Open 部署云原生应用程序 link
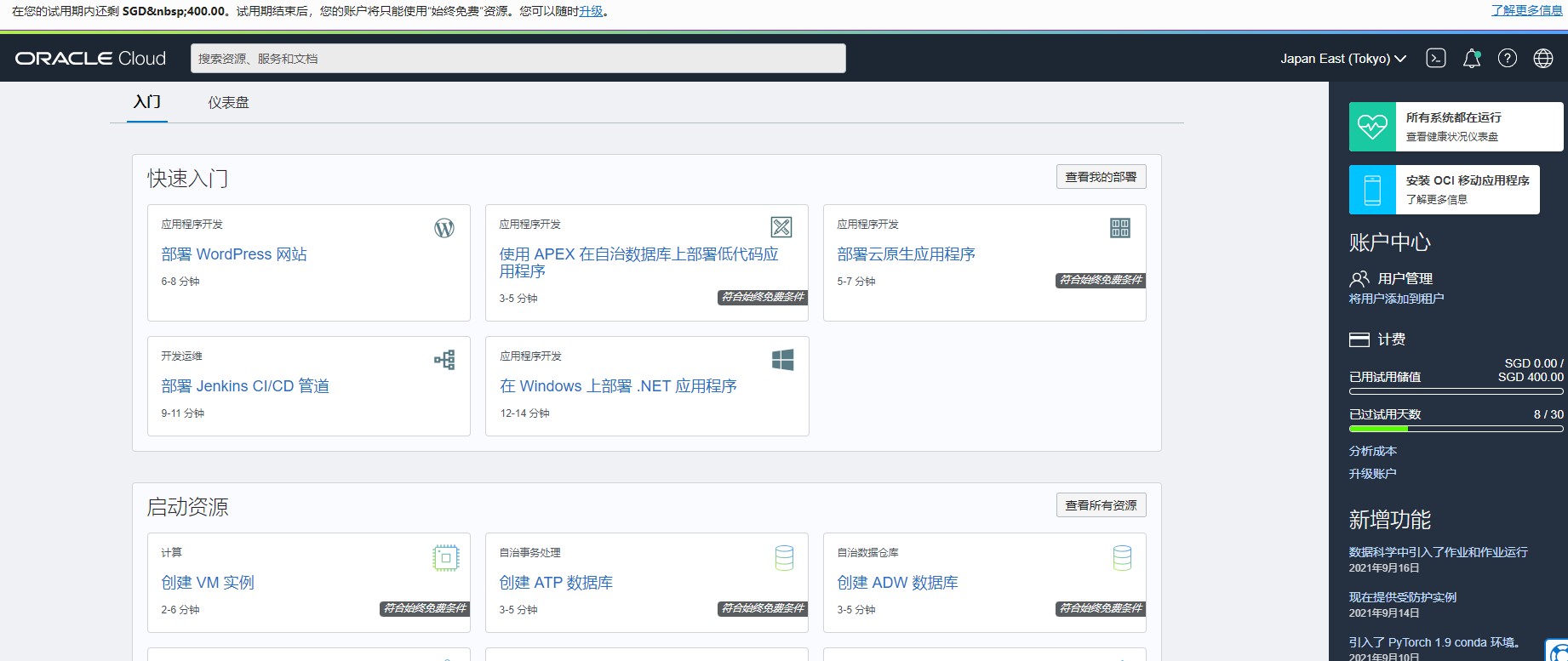This screenshot has width=1568, height=661. (x=907, y=254)
